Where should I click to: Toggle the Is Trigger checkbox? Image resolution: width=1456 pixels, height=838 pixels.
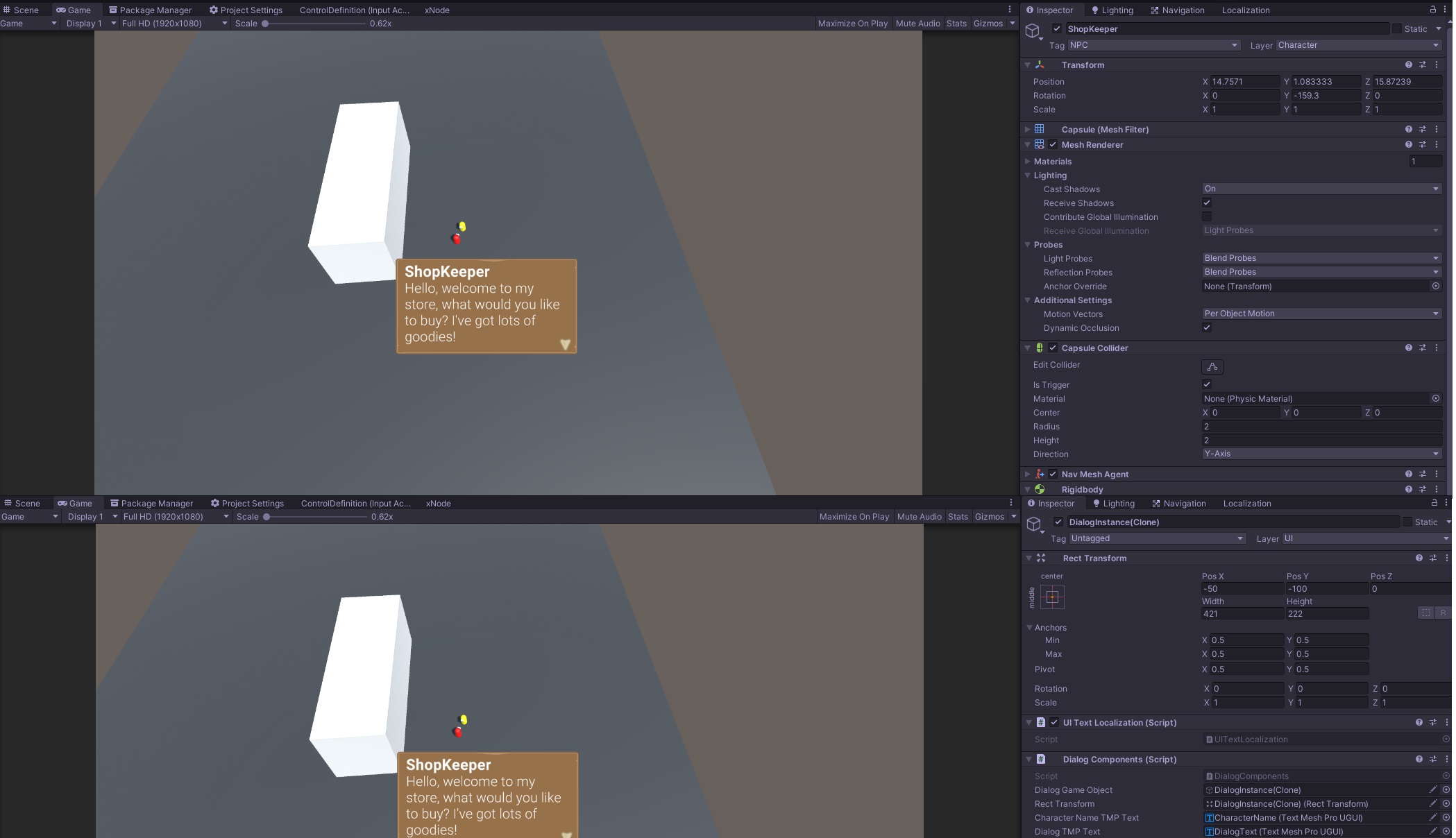click(x=1207, y=384)
